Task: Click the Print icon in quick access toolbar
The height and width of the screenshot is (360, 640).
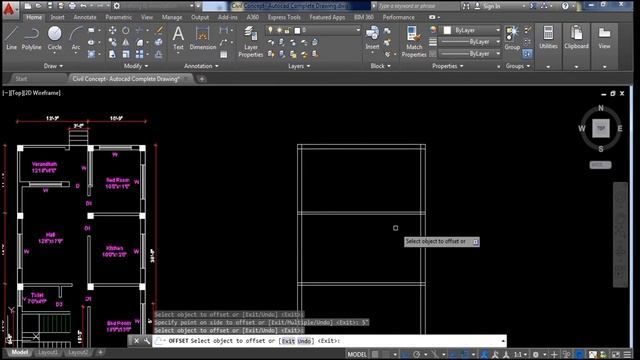Action: point(72,6)
